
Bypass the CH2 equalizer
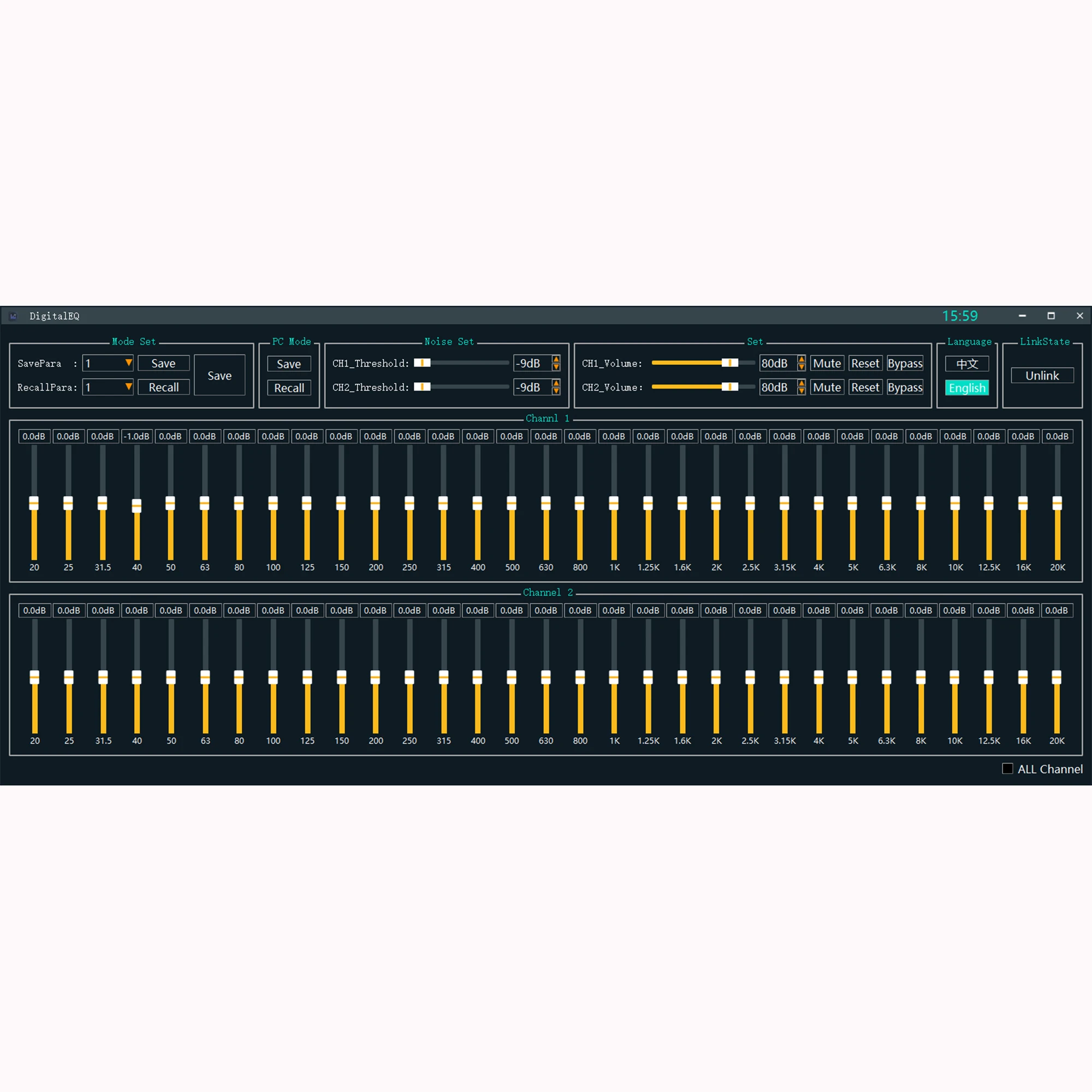click(x=904, y=388)
